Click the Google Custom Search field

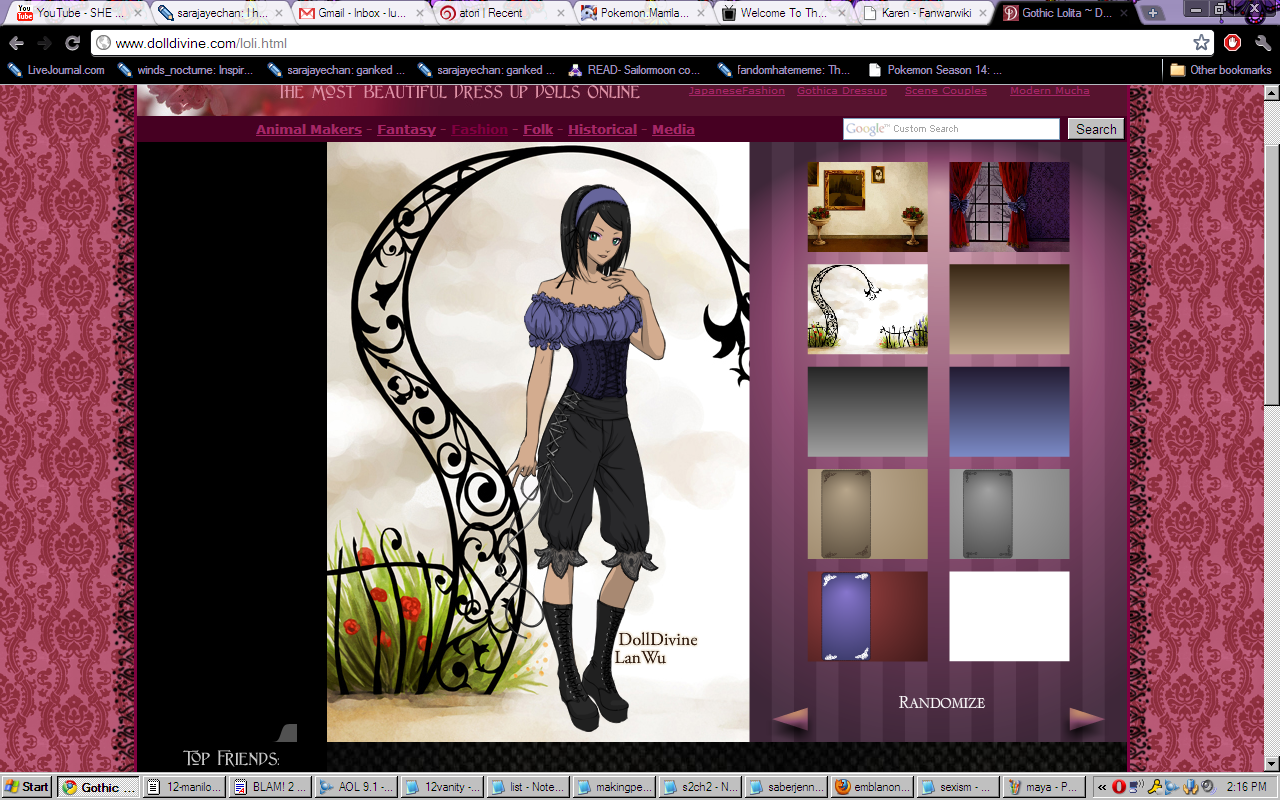point(951,129)
